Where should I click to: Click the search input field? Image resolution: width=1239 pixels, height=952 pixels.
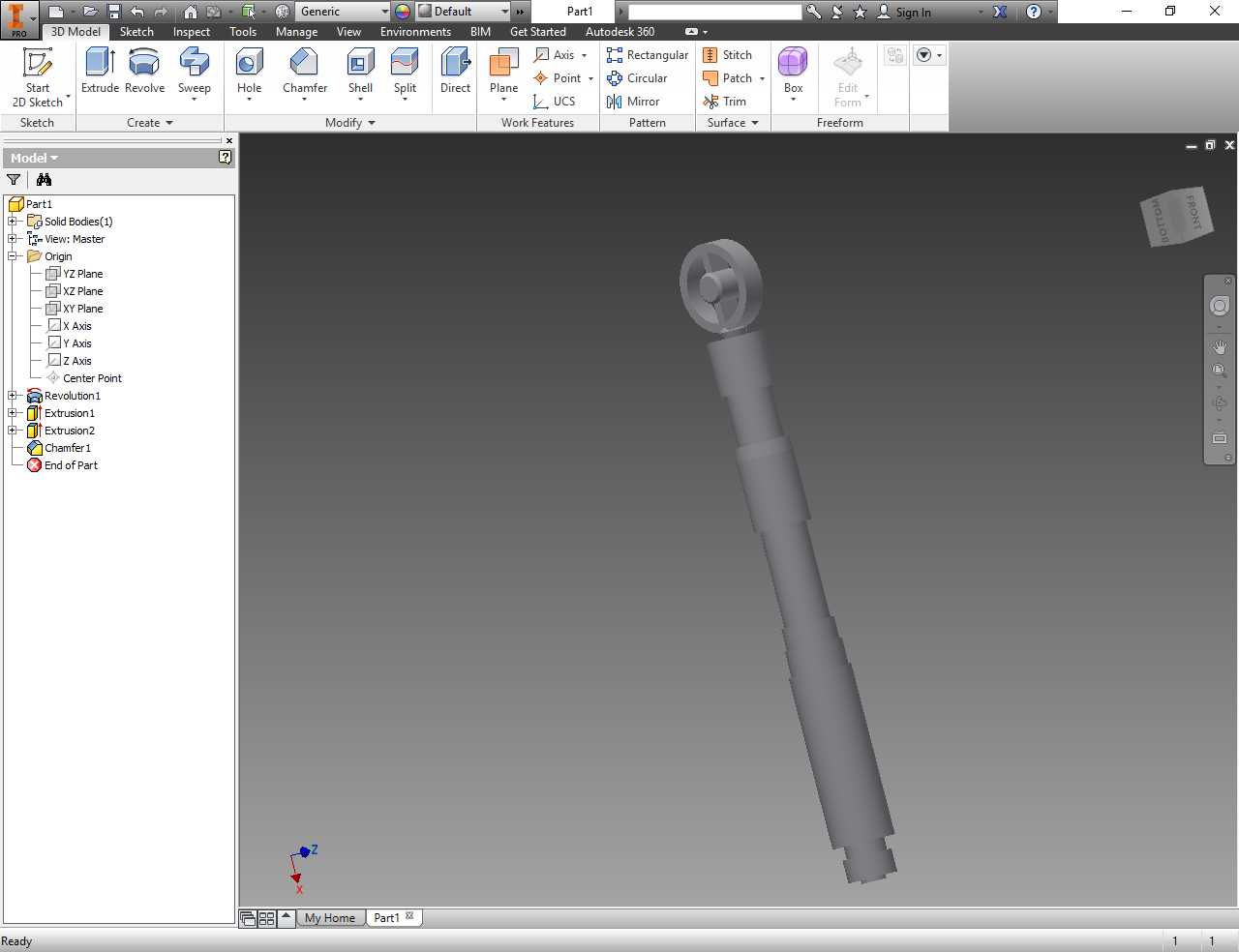pos(715,12)
